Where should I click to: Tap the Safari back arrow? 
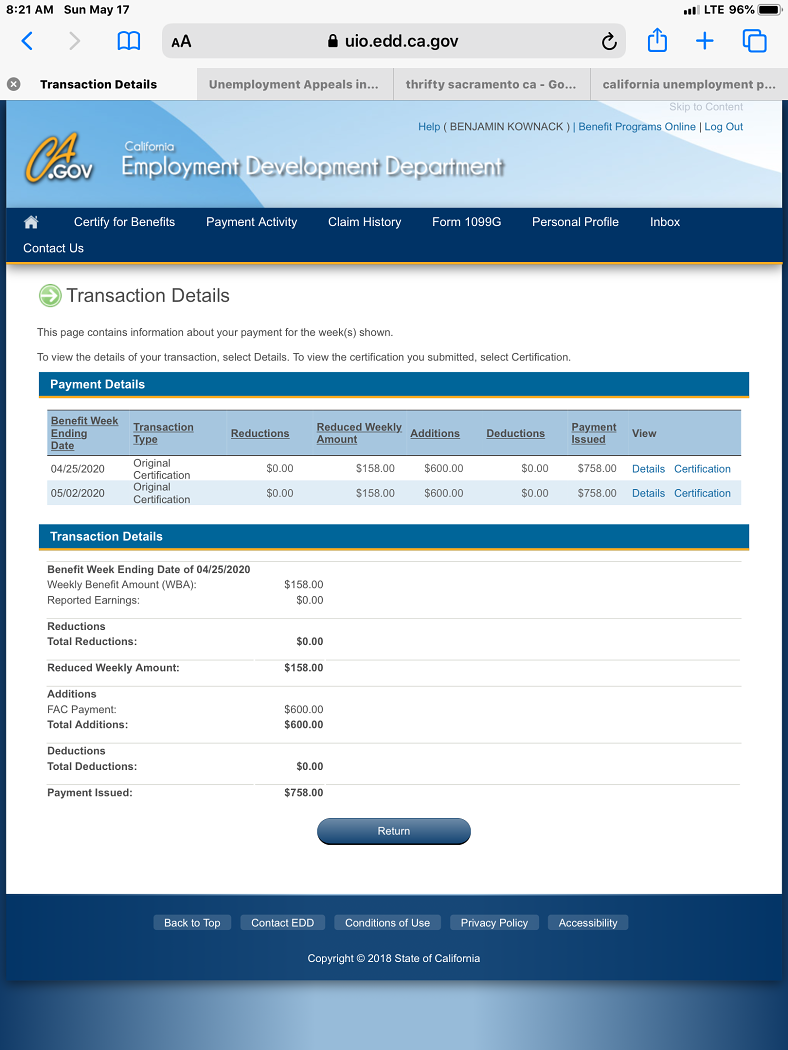(x=27, y=41)
